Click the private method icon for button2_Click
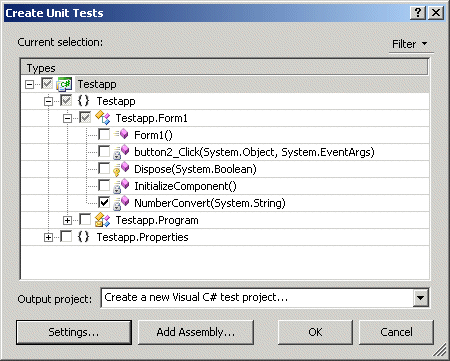 pos(121,152)
